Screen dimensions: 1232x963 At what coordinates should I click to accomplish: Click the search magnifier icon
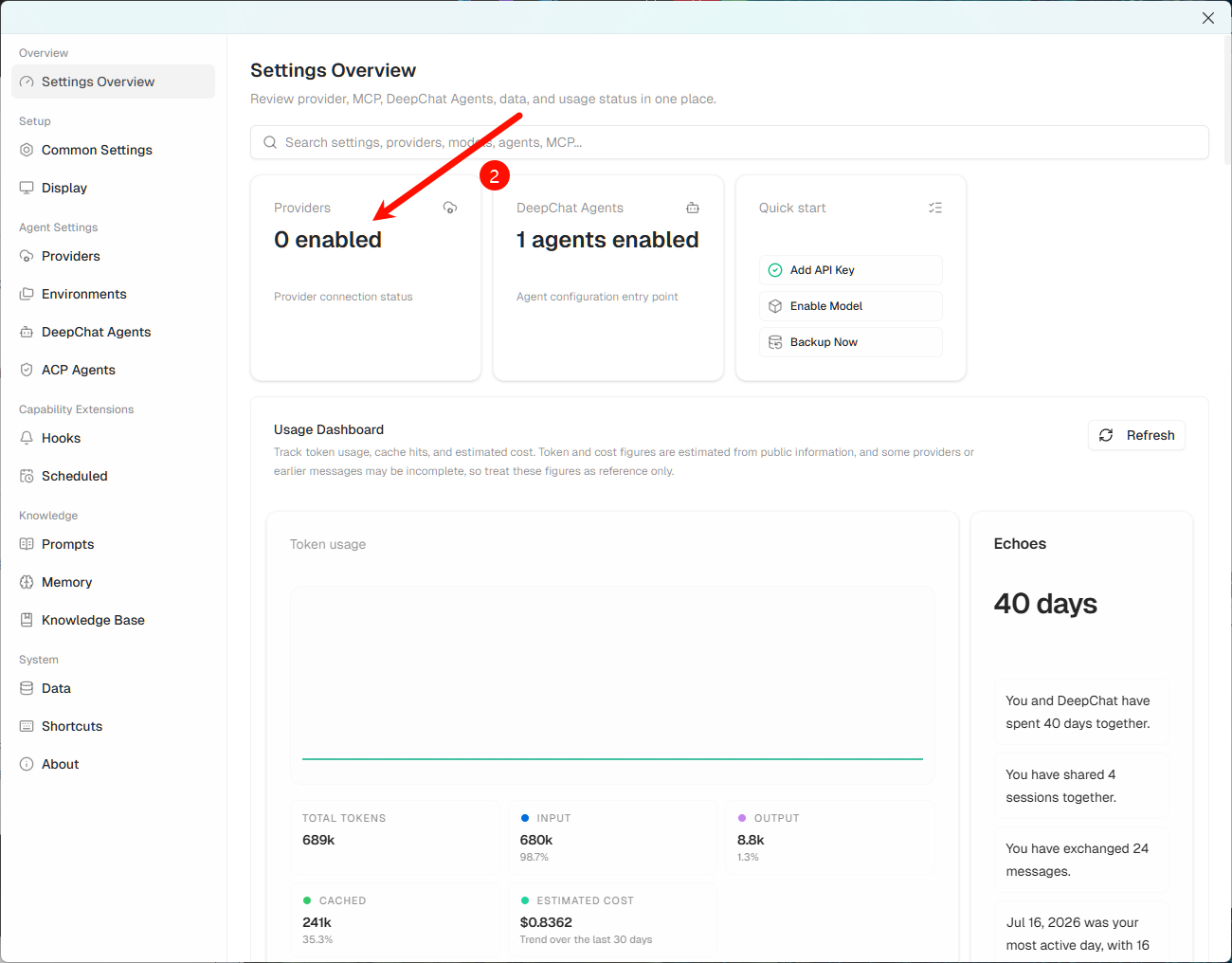(x=270, y=142)
